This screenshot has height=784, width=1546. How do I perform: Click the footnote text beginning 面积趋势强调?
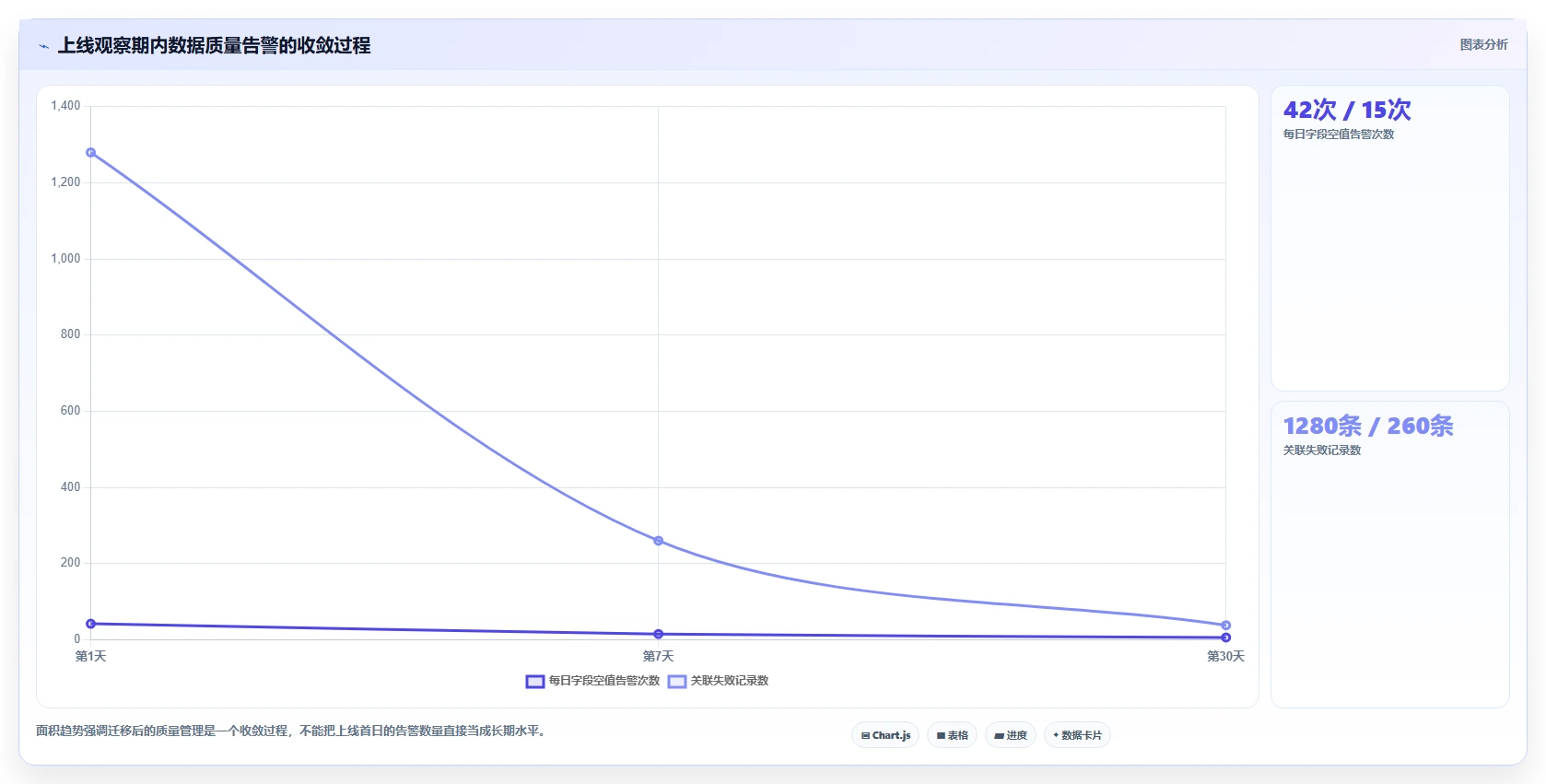pos(292,731)
